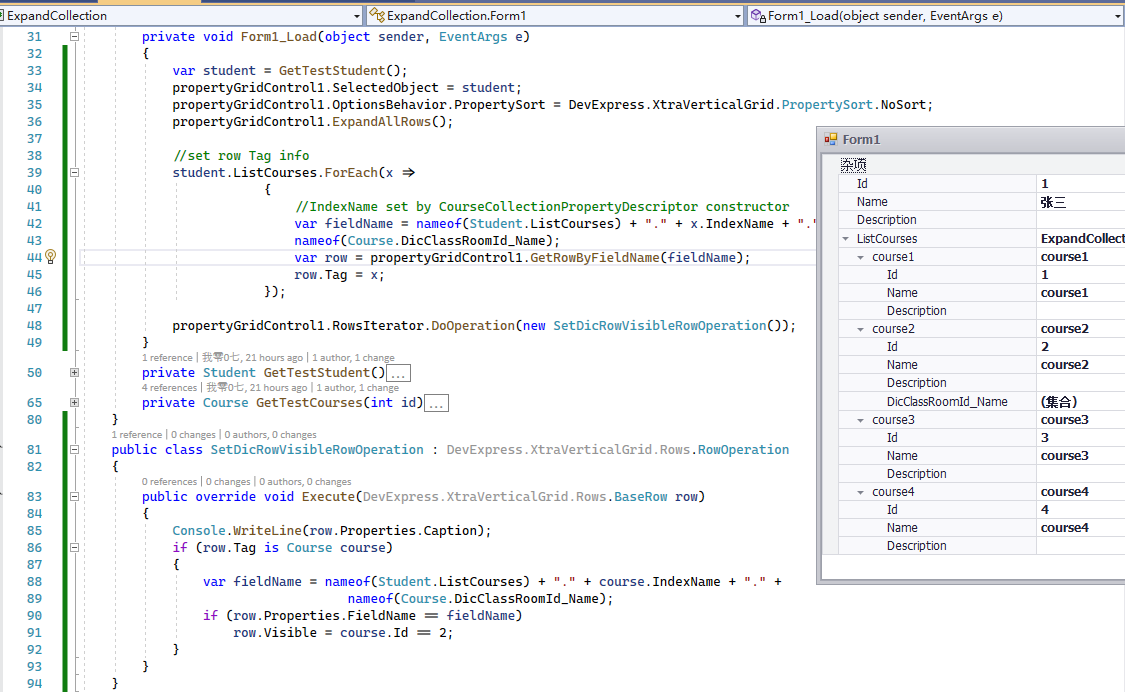1125x692 pixels.
Task: Collapse the ListCourses row in property grid
Action: click(x=847, y=239)
